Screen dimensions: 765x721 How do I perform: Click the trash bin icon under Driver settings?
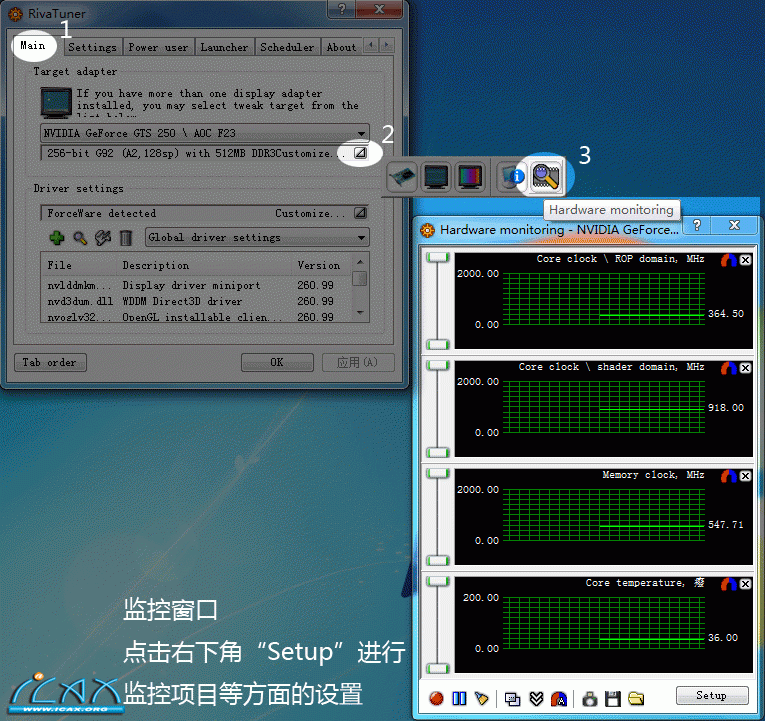(x=126, y=238)
